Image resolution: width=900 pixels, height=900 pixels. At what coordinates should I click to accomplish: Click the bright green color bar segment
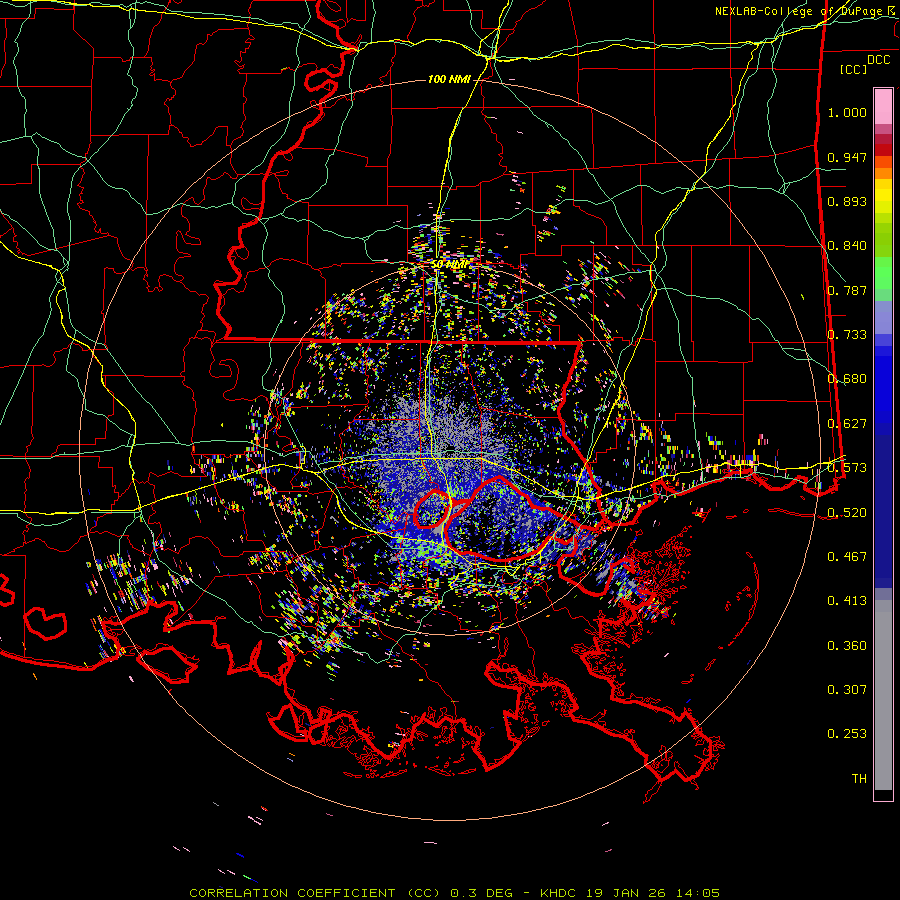[x=883, y=273]
